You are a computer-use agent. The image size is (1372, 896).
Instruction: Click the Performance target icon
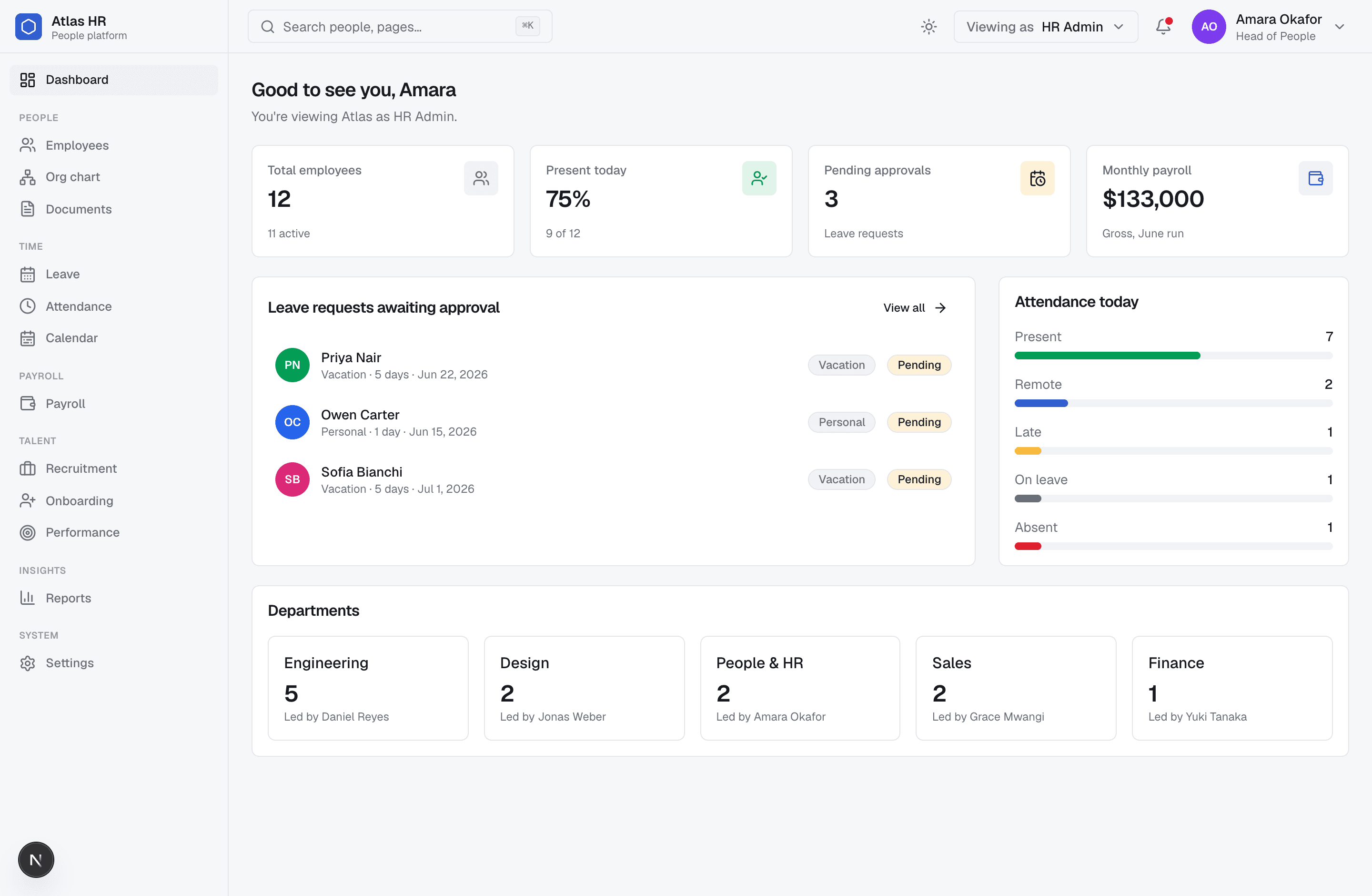click(28, 532)
